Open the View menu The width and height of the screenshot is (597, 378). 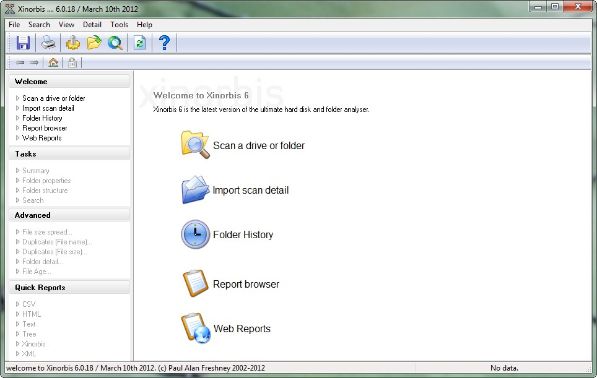[x=66, y=24]
